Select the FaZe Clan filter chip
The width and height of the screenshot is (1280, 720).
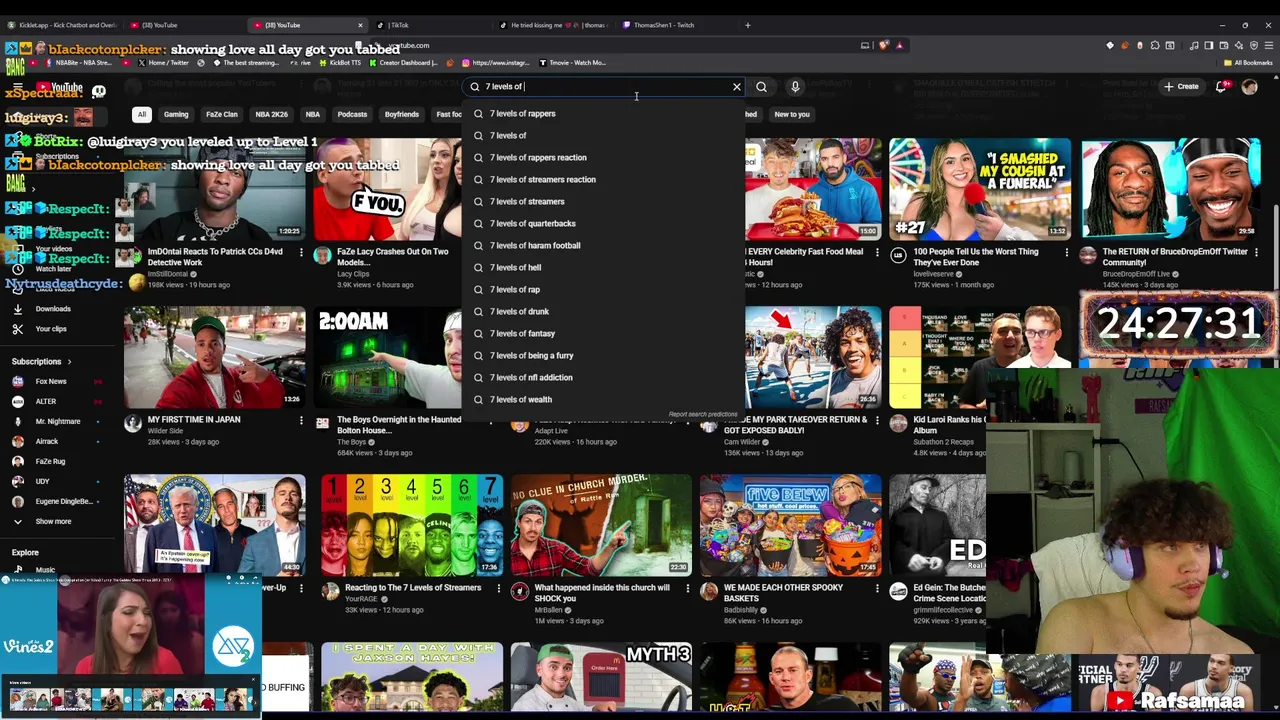tap(222, 114)
